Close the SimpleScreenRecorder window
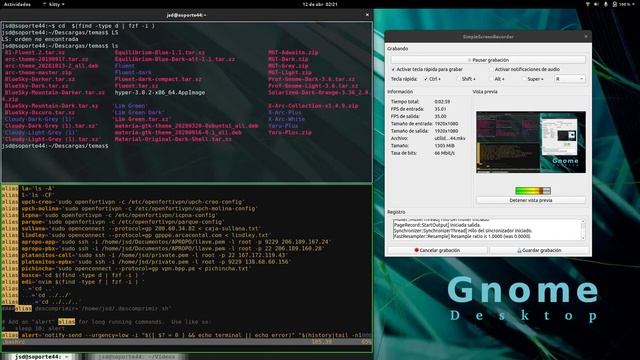This screenshot has width=640, height=360. tap(586, 36)
